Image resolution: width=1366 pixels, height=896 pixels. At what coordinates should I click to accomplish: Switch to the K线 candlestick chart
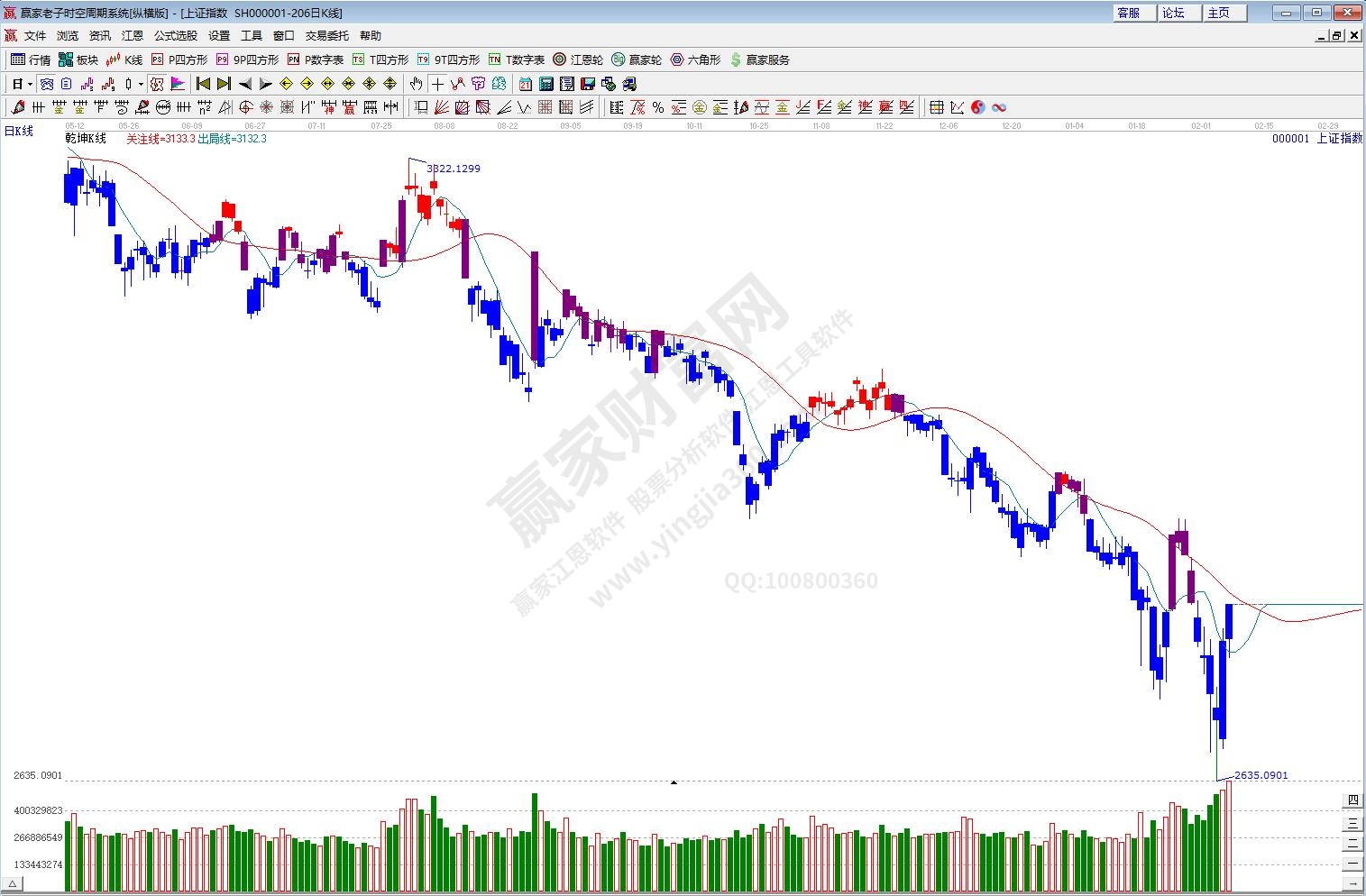click(x=124, y=59)
